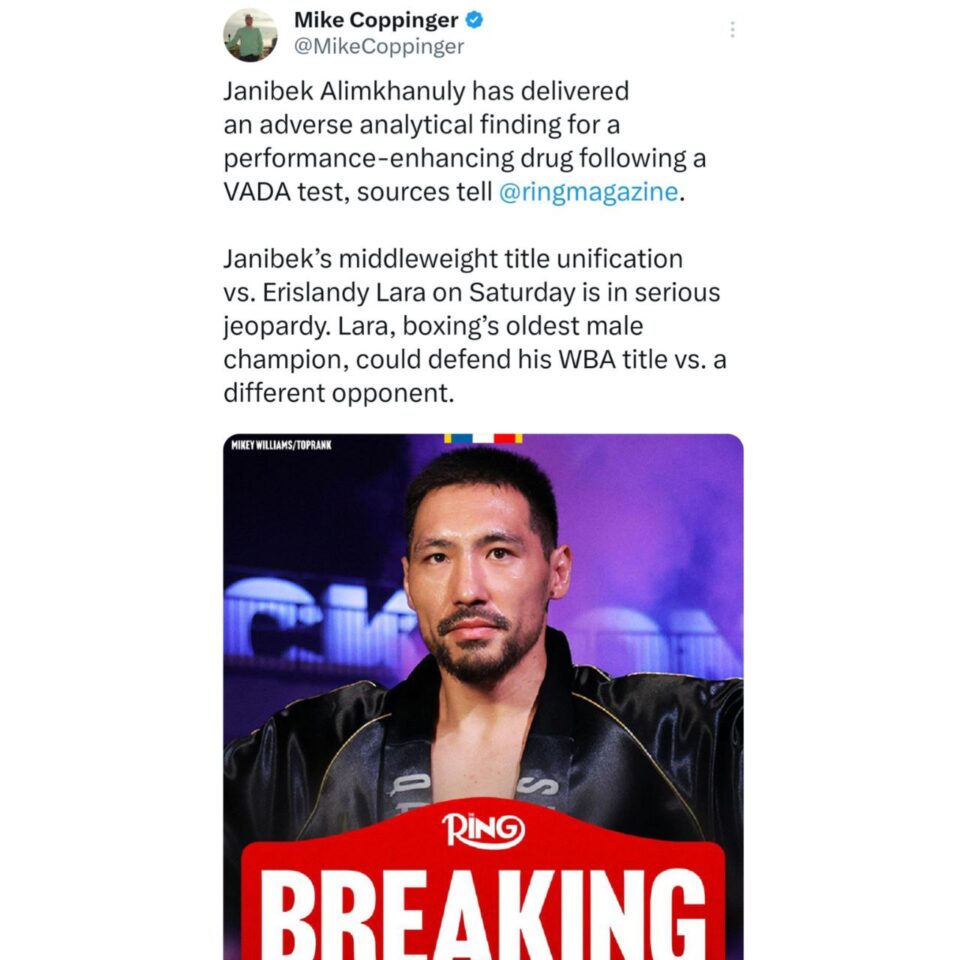
Task: Open the boxer photo attachment
Action: (483, 696)
